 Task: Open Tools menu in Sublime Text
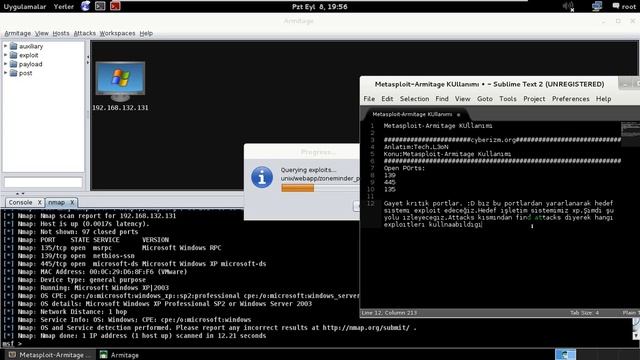[x=508, y=99]
